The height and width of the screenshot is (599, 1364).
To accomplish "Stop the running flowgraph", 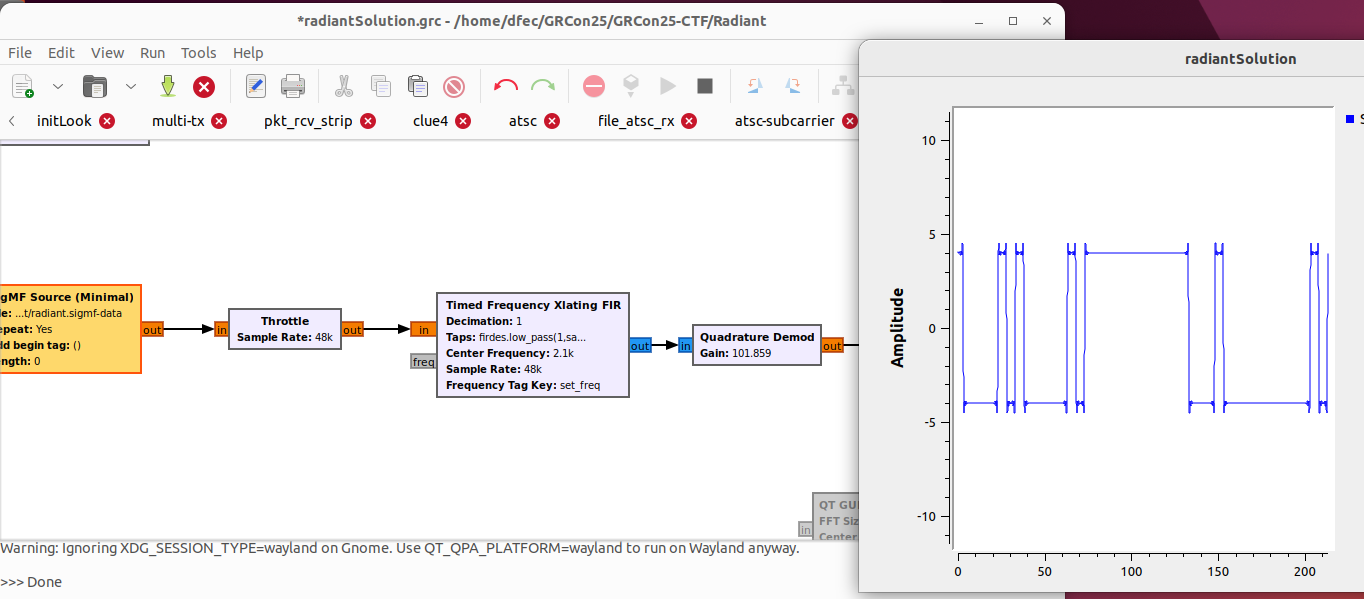I will (x=705, y=87).
